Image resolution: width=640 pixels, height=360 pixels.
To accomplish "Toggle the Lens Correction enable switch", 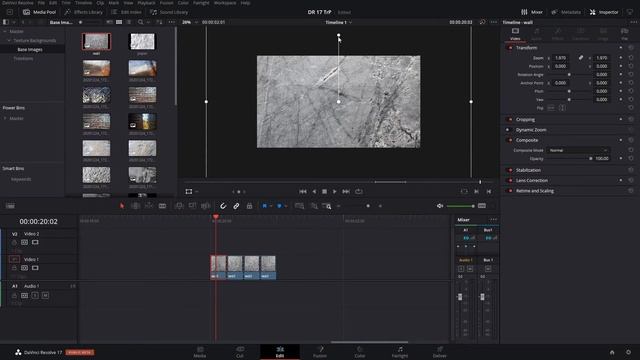I will 509,180.
